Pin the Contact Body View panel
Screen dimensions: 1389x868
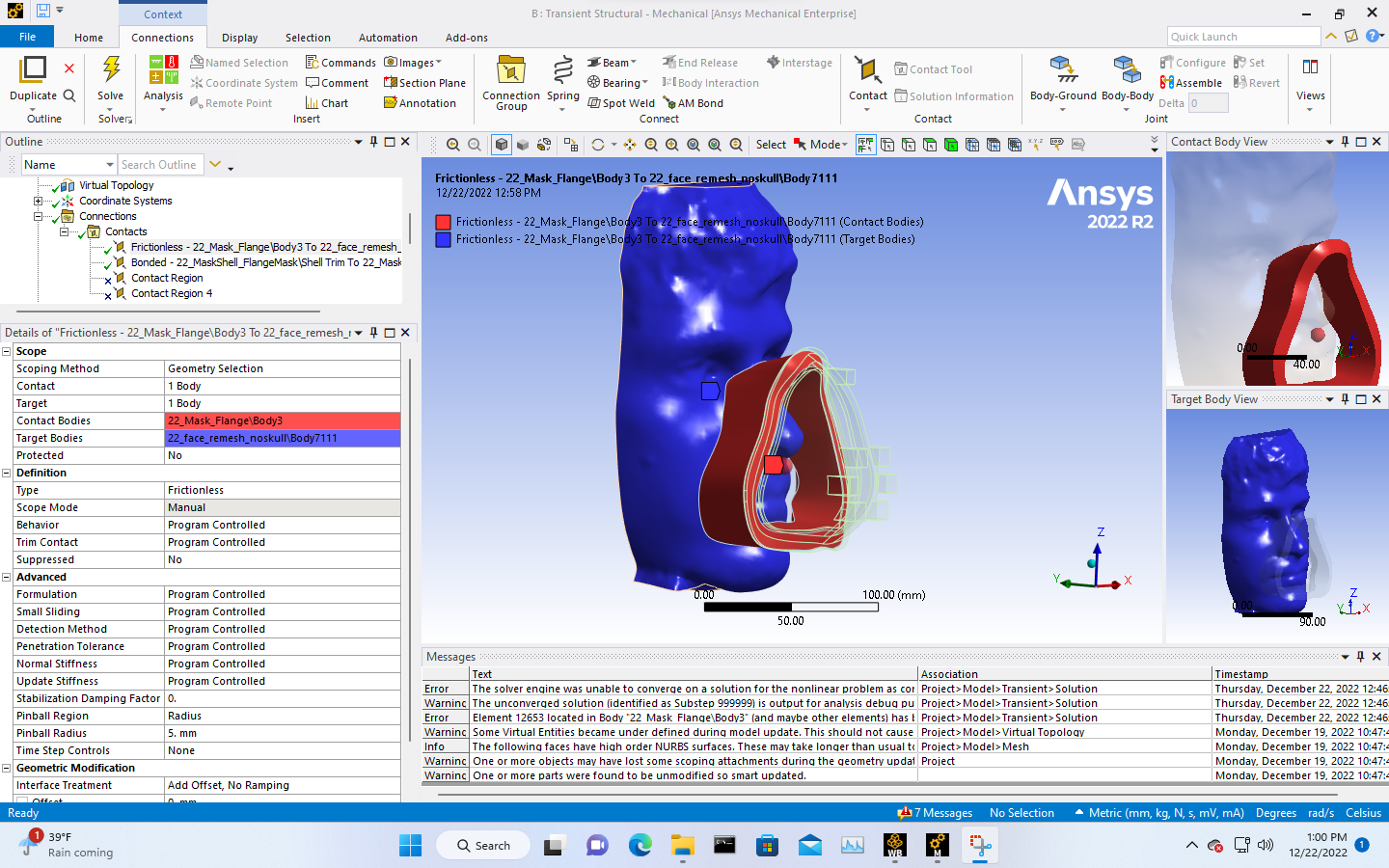1346,142
